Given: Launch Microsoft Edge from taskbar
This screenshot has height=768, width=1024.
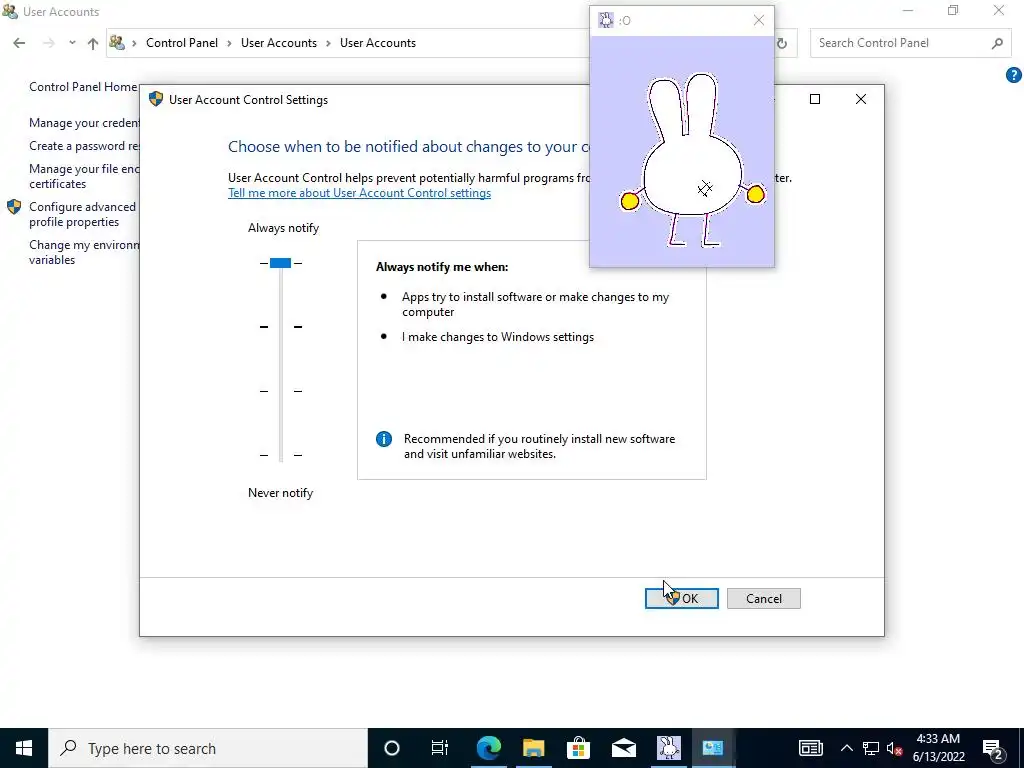Looking at the screenshot, I should pyautogui.click(x=488, y=748).
